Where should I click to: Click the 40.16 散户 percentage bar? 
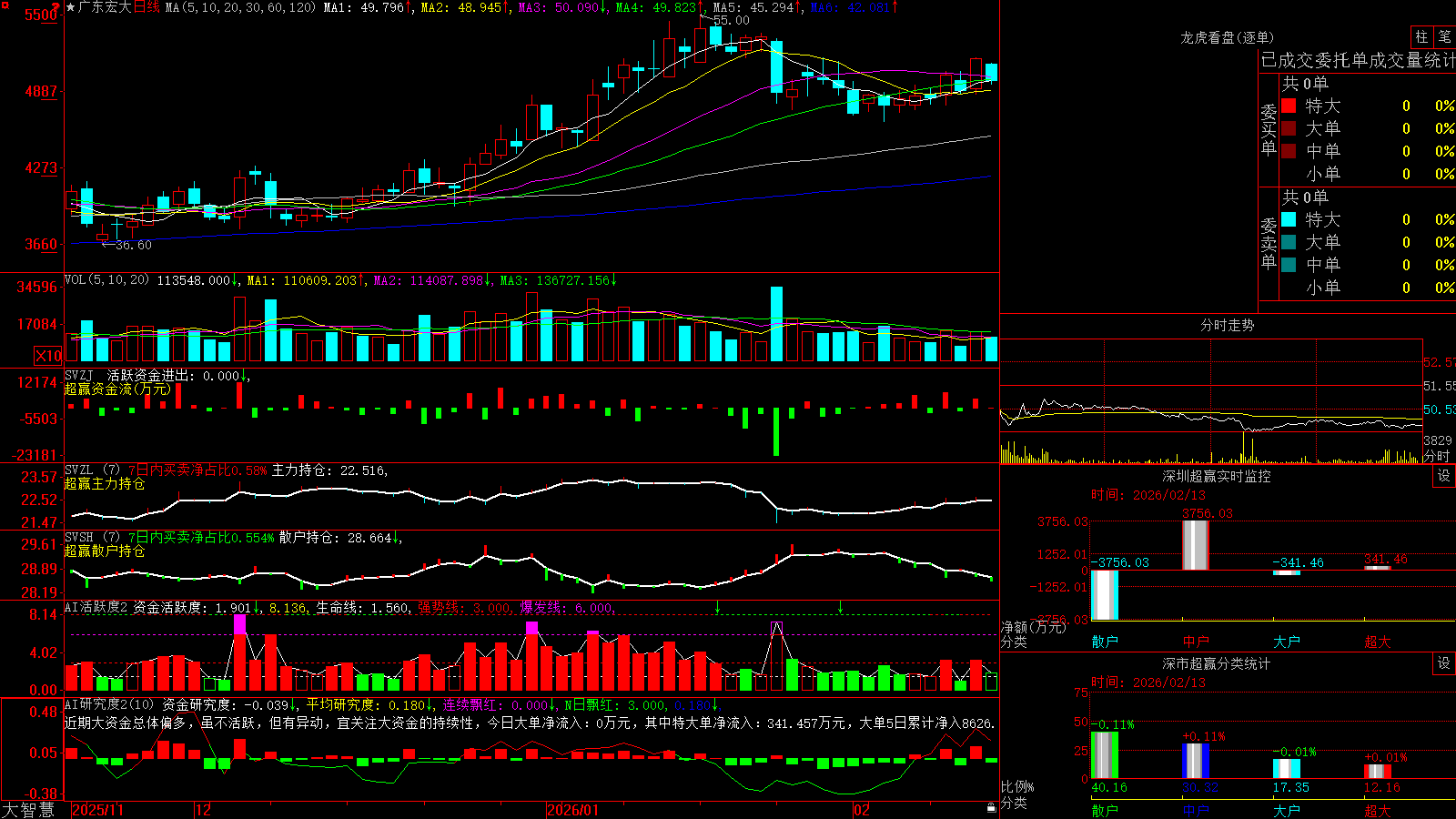1105,755
